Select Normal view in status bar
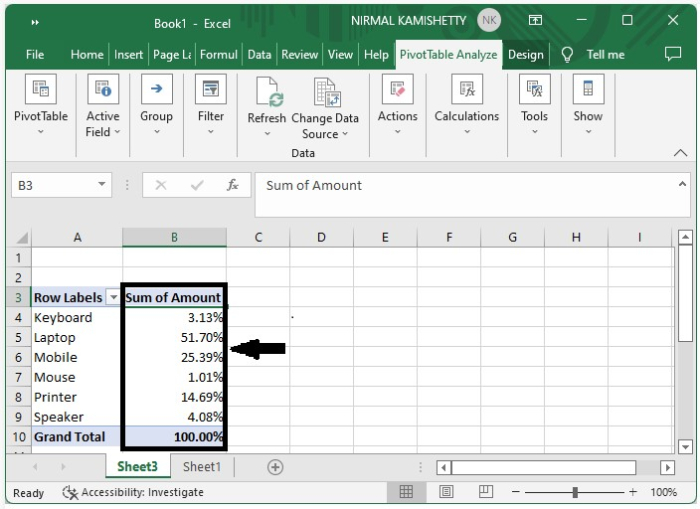The image size is (700, 509). pos(406,492)
